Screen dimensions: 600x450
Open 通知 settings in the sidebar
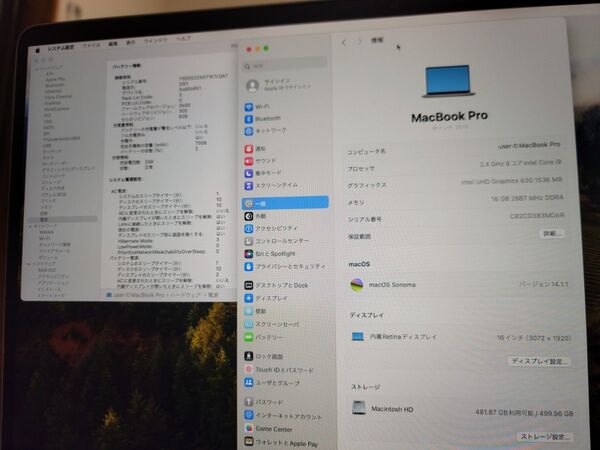[255, 148]
